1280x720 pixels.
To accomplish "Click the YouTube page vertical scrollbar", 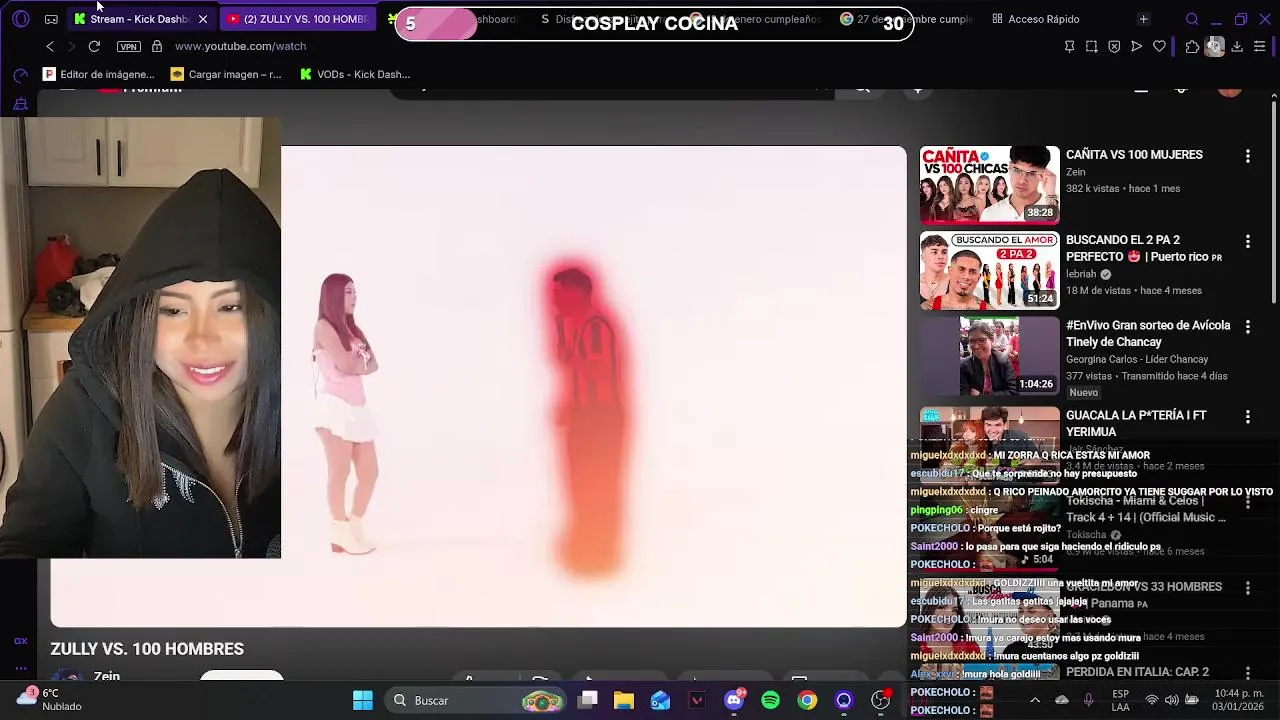I will [1274, 200].
